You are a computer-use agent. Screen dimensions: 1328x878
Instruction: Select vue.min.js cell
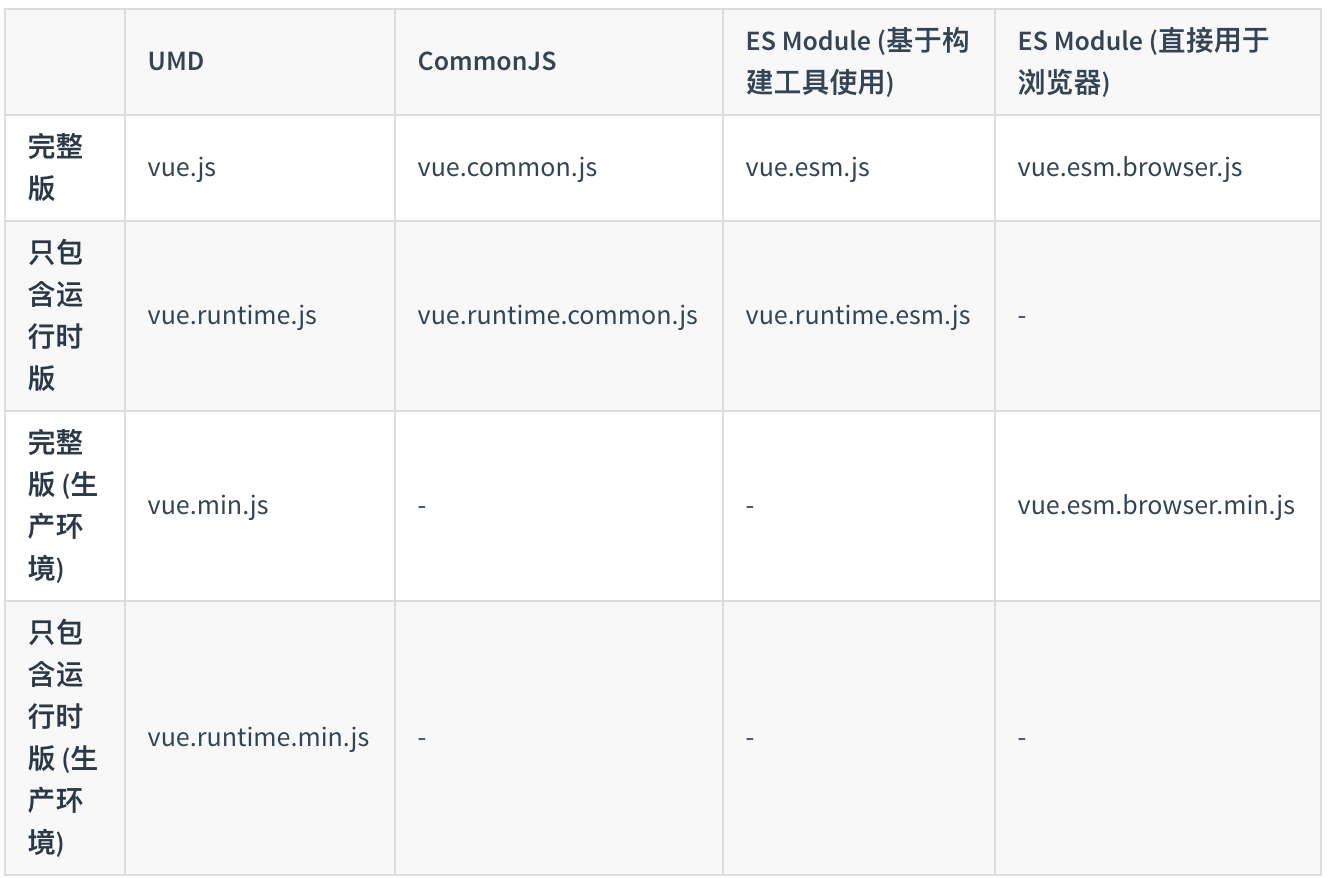pyautogui.click(x=208, y=505)
